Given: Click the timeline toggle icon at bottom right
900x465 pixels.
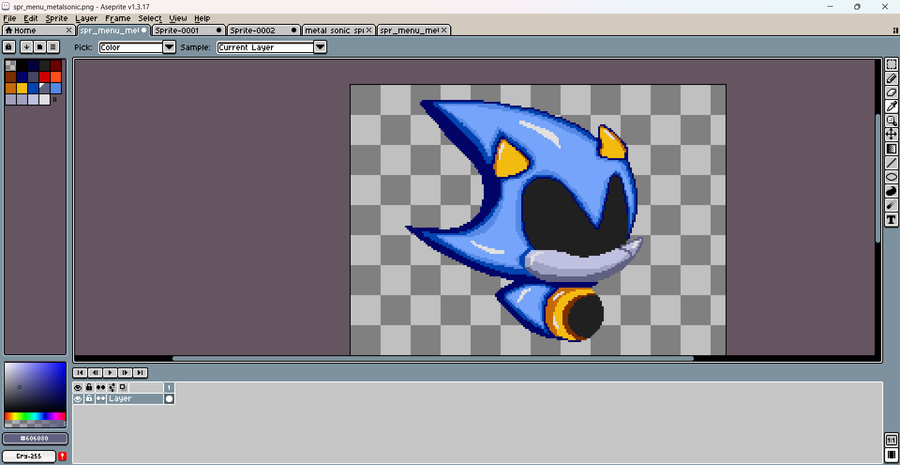Looking at the screenshot, I should click(891, 455).
